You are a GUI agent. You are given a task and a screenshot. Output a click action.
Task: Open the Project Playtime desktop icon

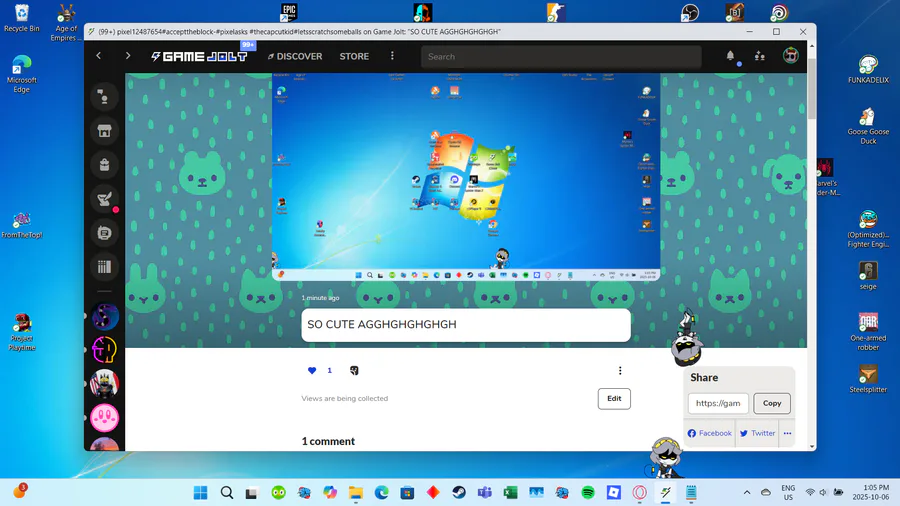pos(22,332)
